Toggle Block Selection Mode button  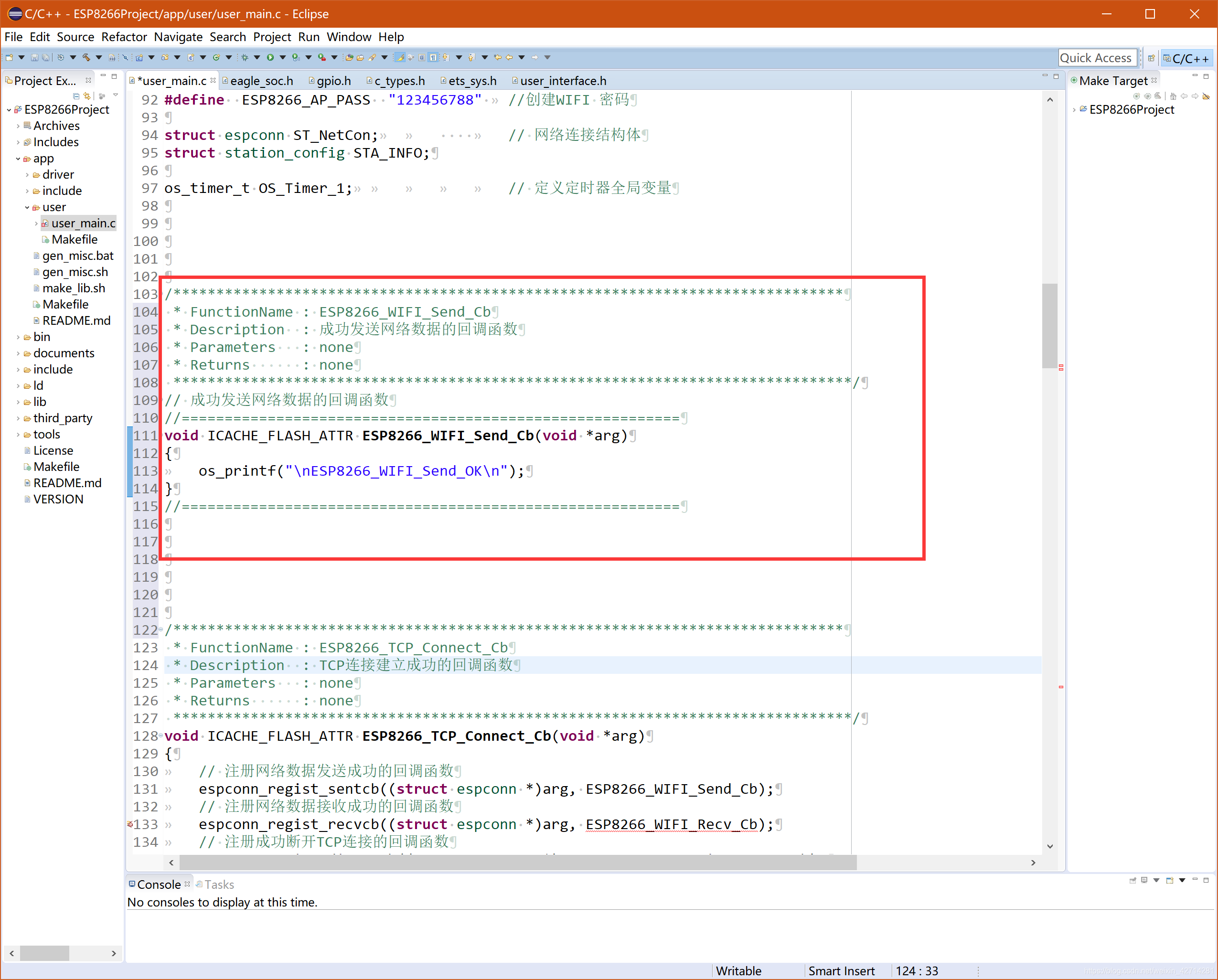pyautogui.click(x=422, y=58)
